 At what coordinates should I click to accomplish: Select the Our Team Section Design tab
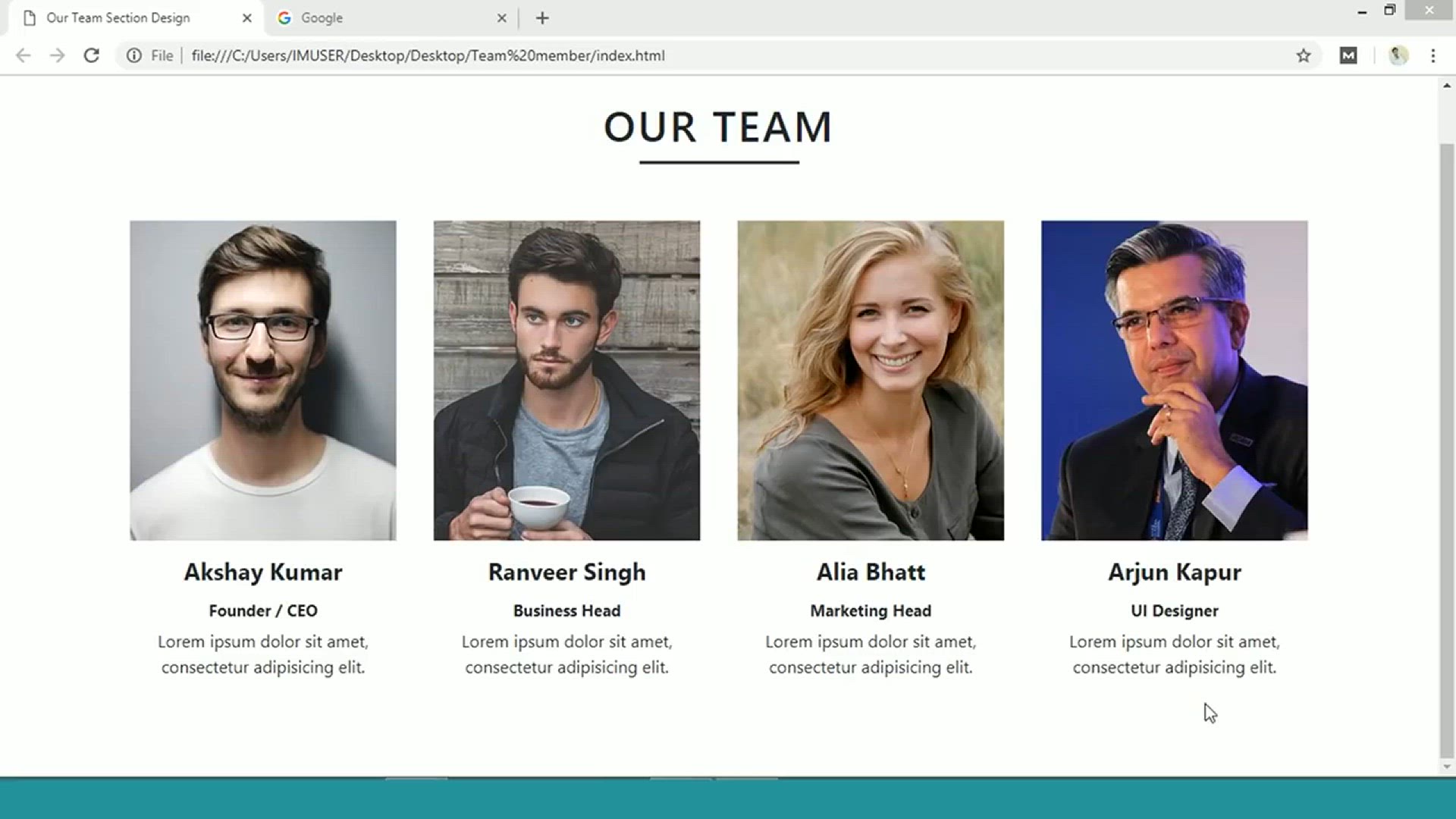click(135, 18)
